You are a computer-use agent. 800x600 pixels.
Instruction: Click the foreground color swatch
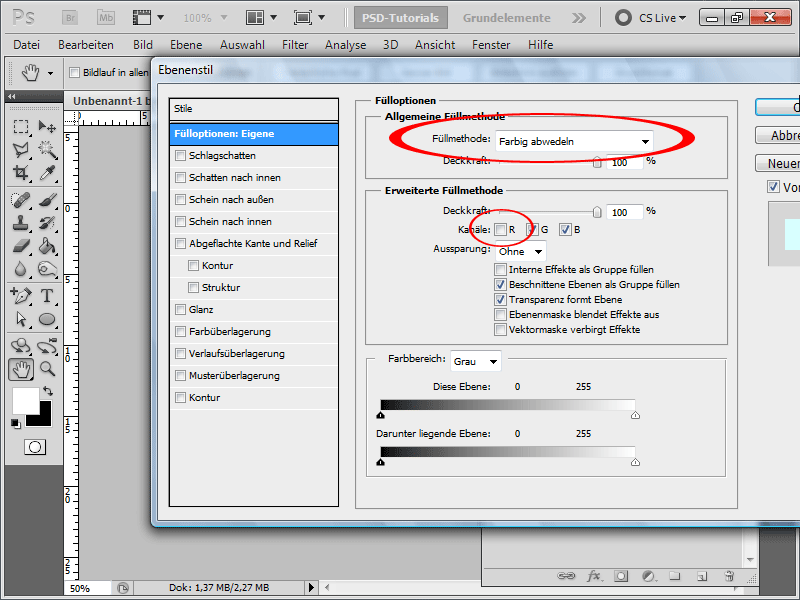tap(26, 401)
